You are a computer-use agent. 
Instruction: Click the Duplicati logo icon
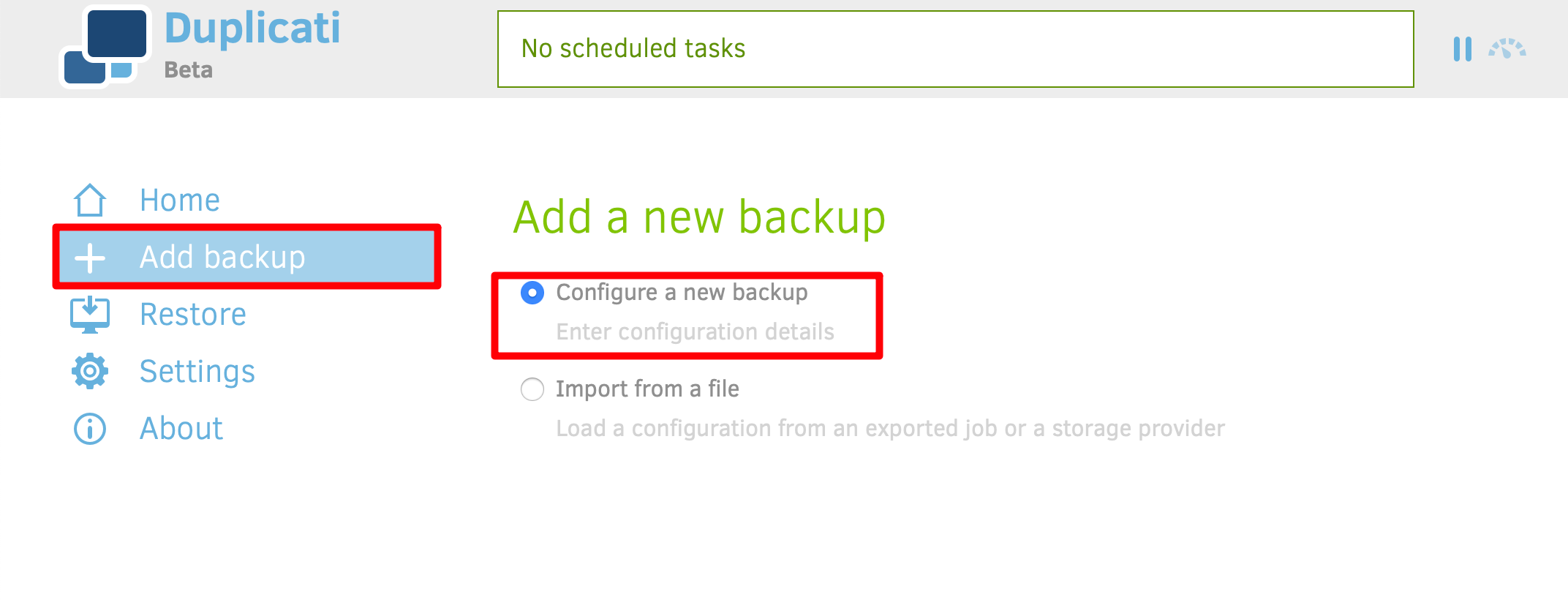pyautogui.click(x=105, y=48)
